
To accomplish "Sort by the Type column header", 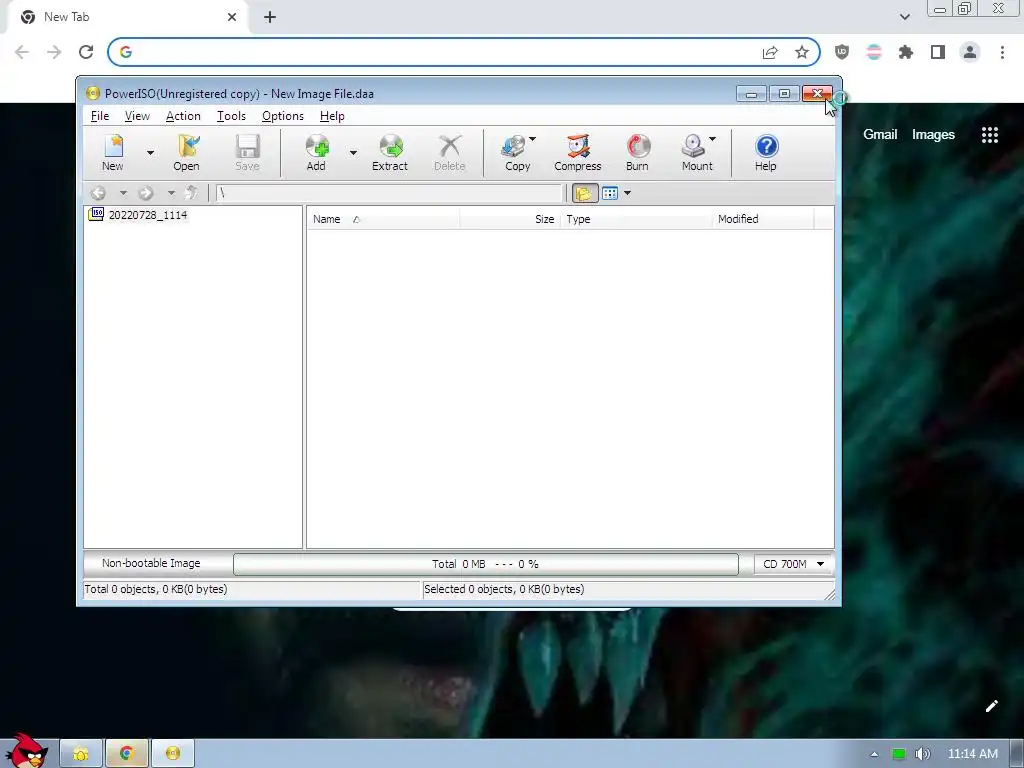I will point(636,219).
